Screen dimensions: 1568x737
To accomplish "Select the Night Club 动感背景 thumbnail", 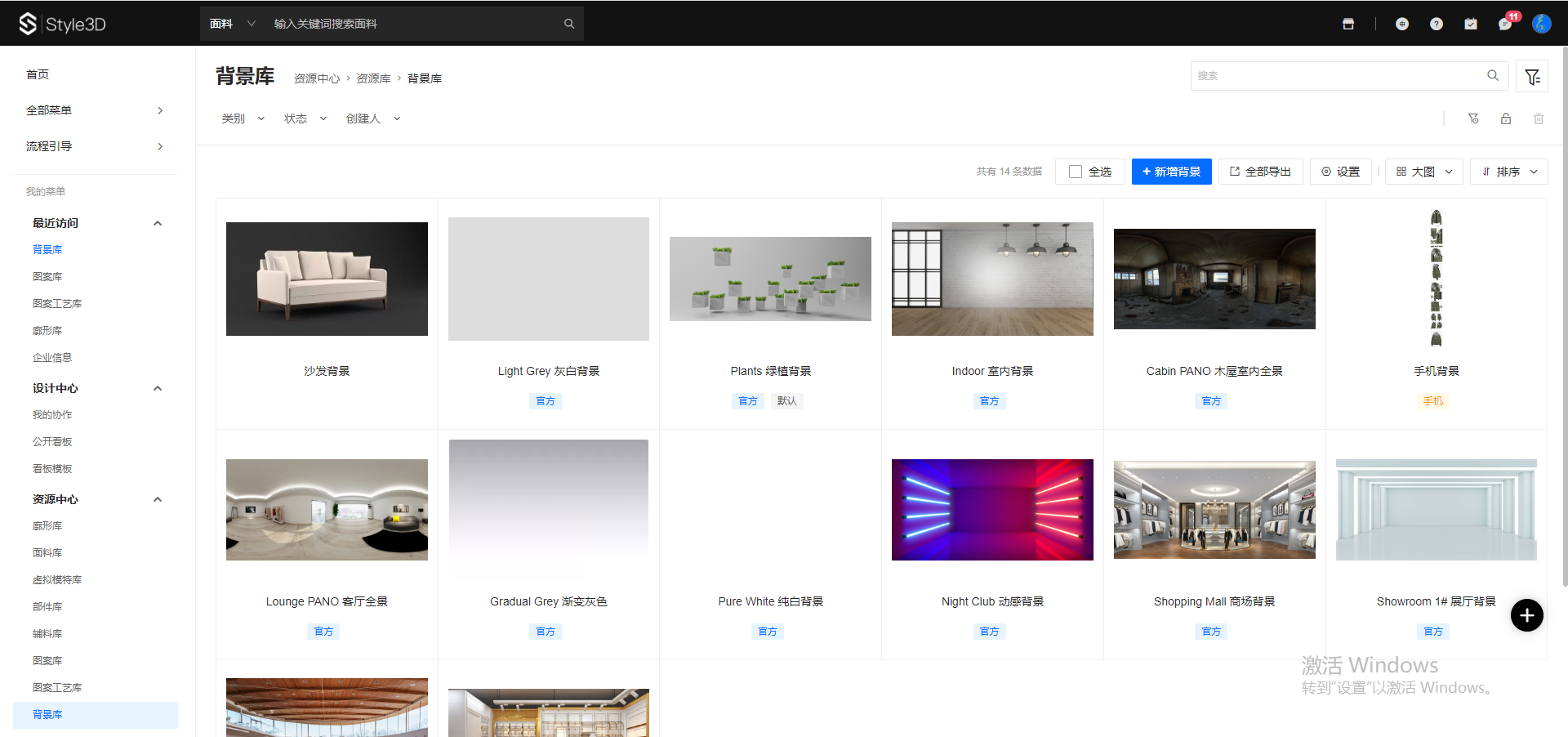I will 992,510.
